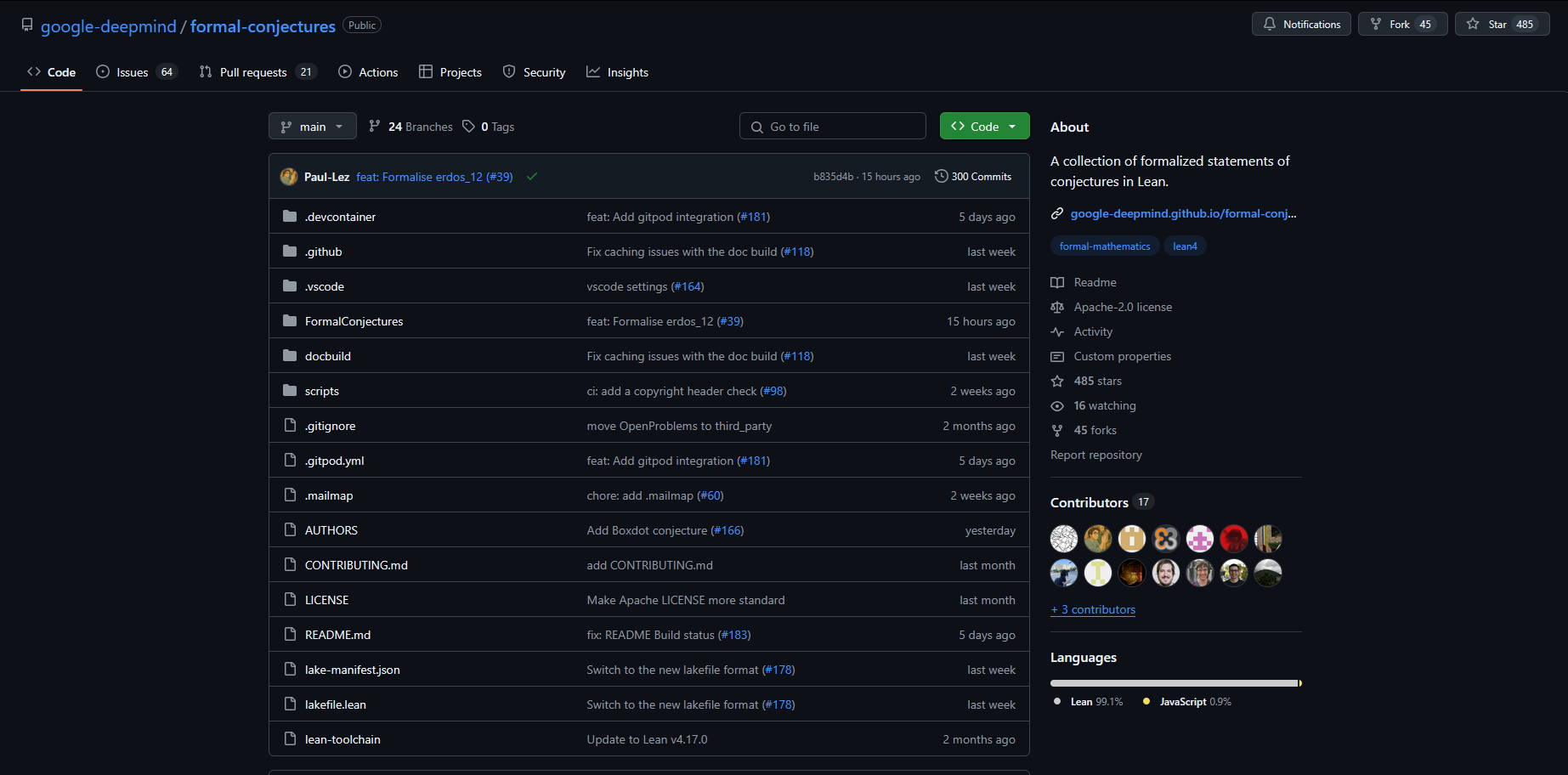This screenshot has height=775, width=1568.
Task: Open commit 'Update to Lean v4.17.0'
Action: pyautogui.click(x=647, y=739)
